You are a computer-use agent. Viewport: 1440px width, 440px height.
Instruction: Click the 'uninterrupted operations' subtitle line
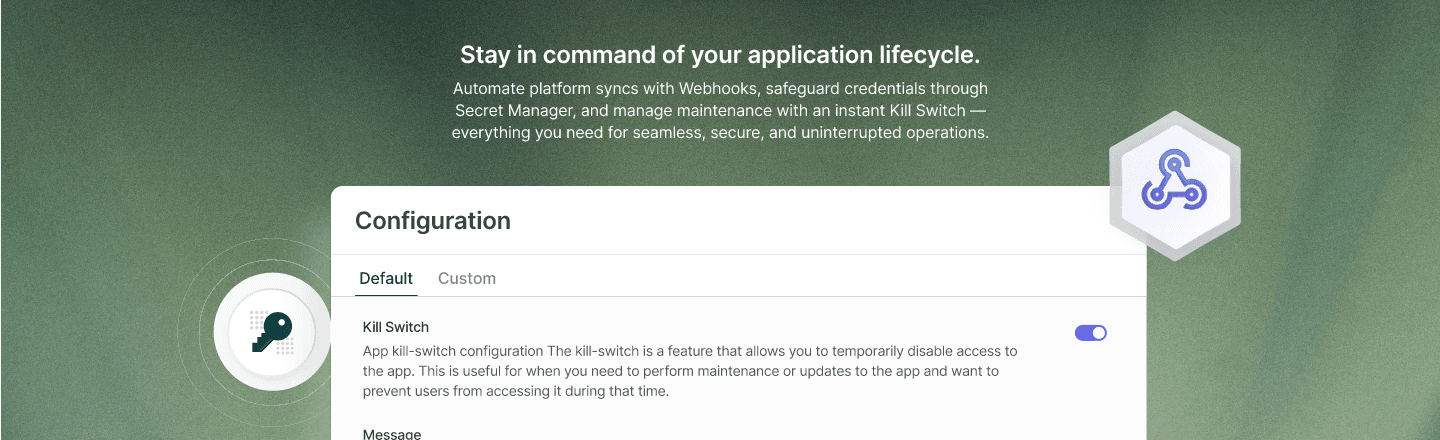point(893,133)
